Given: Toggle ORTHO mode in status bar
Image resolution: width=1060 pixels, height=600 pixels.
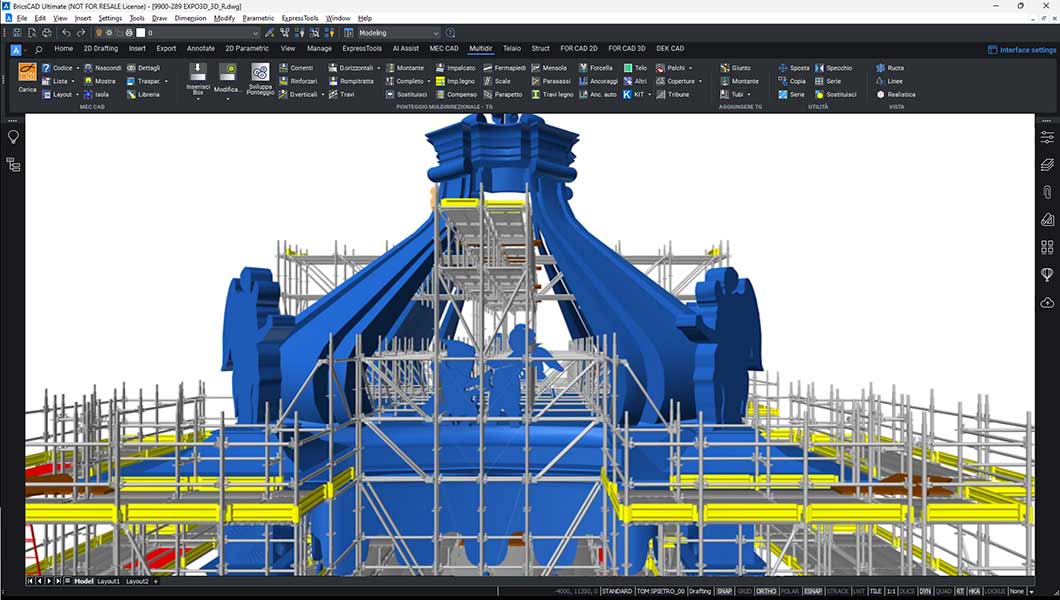Looking at the screenshot, I should click(766, 591).
